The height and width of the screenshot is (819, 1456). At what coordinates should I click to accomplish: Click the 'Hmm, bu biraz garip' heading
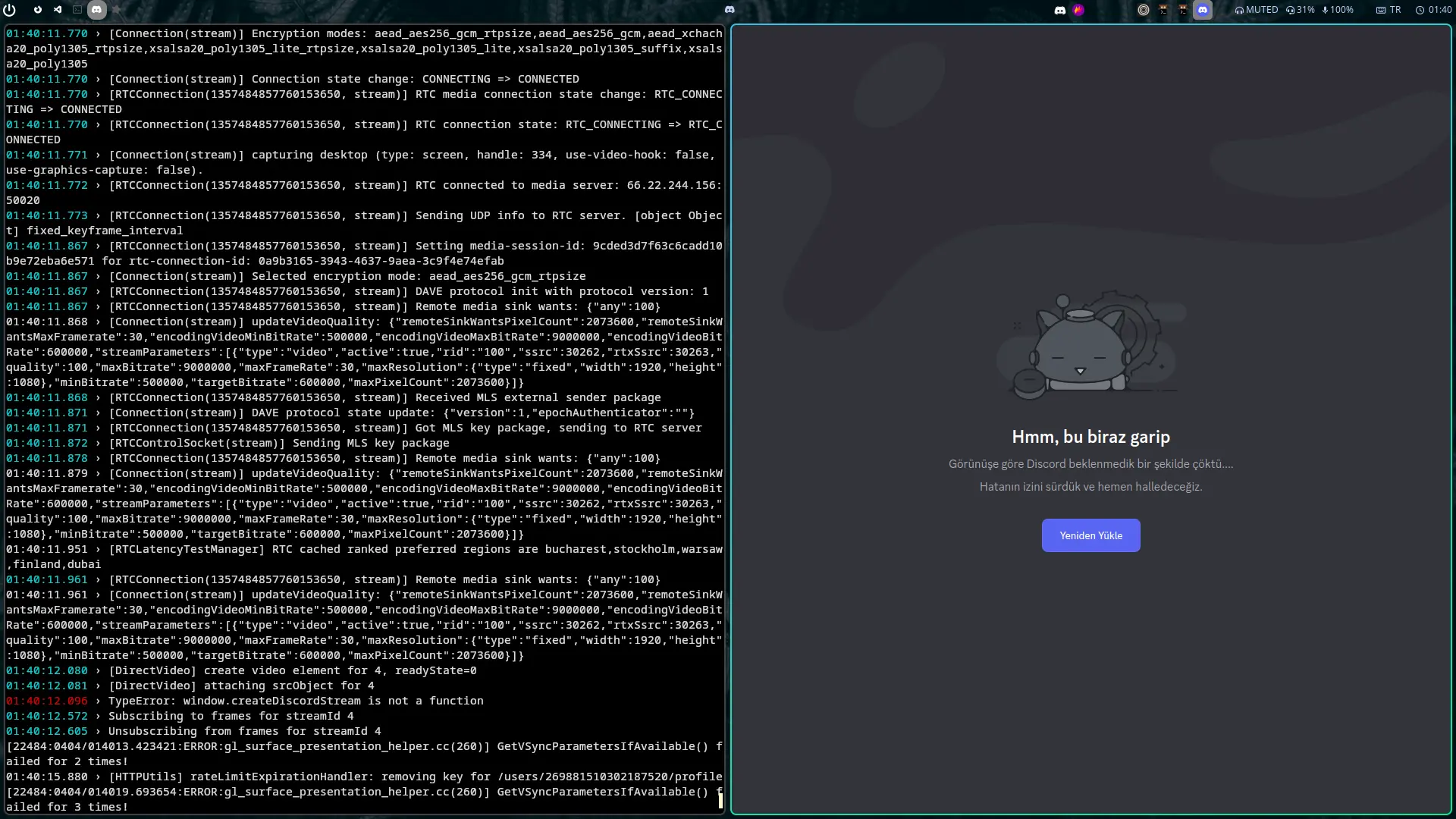pyautogui.click(x=1090, y=437)
